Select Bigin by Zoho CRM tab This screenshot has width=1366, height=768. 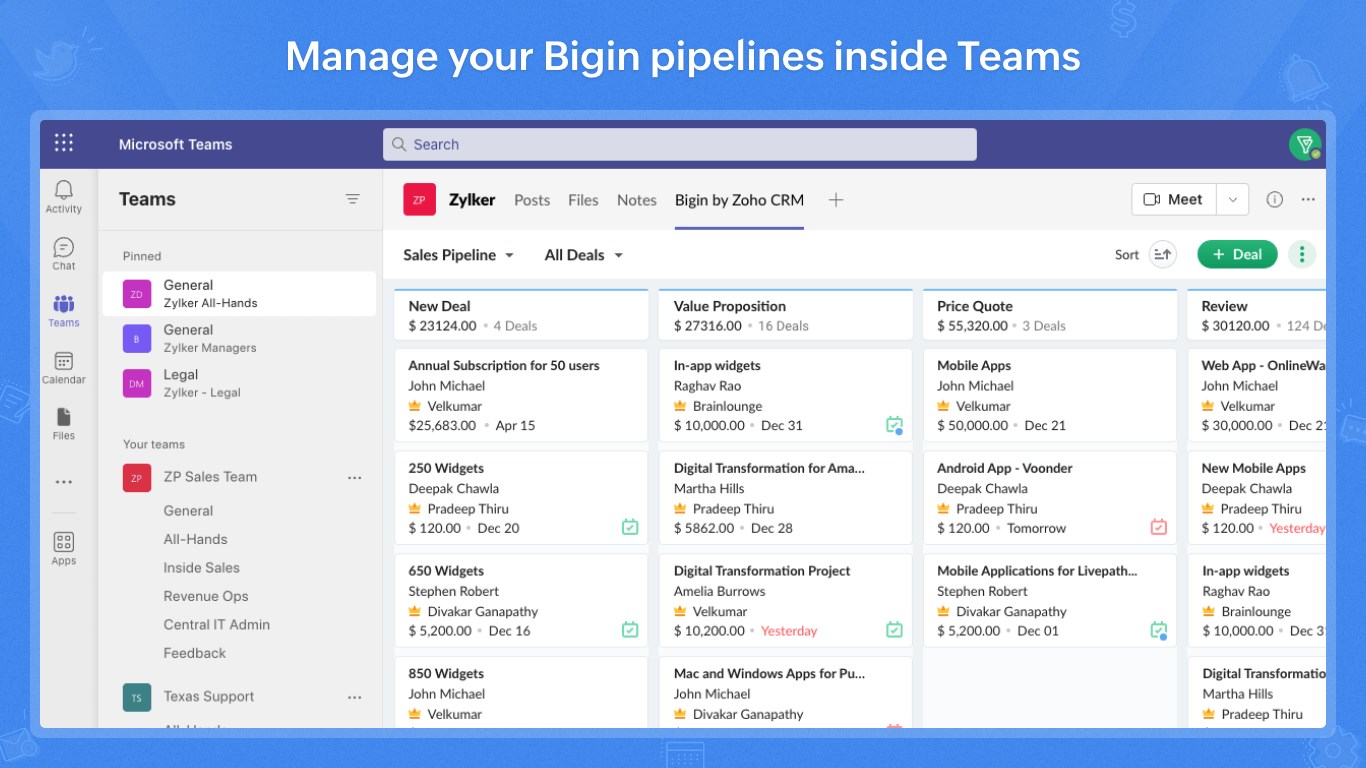(739, 200)
